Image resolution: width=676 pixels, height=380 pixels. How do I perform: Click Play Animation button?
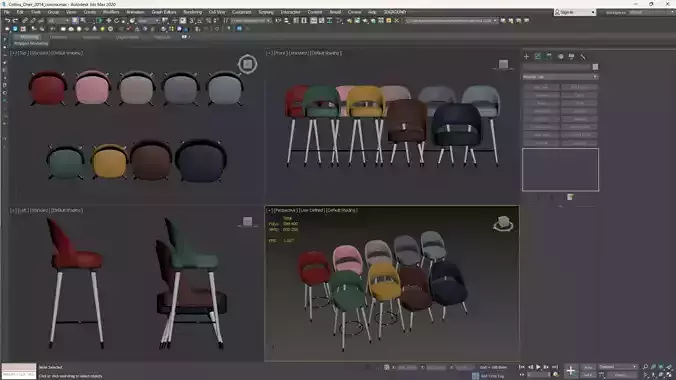coord(538,367)
